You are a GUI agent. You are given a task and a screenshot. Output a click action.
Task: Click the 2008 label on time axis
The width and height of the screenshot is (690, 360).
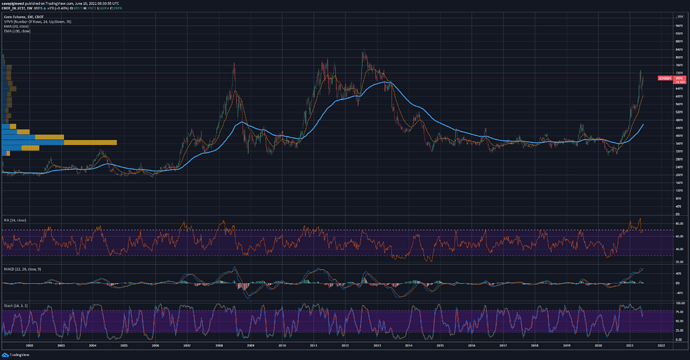219,346
